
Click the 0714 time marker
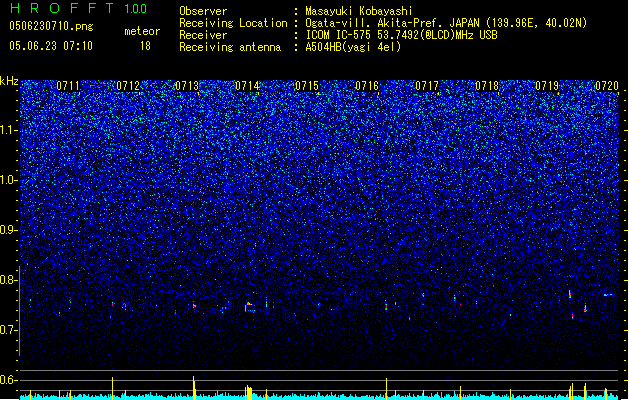[248, 86]
